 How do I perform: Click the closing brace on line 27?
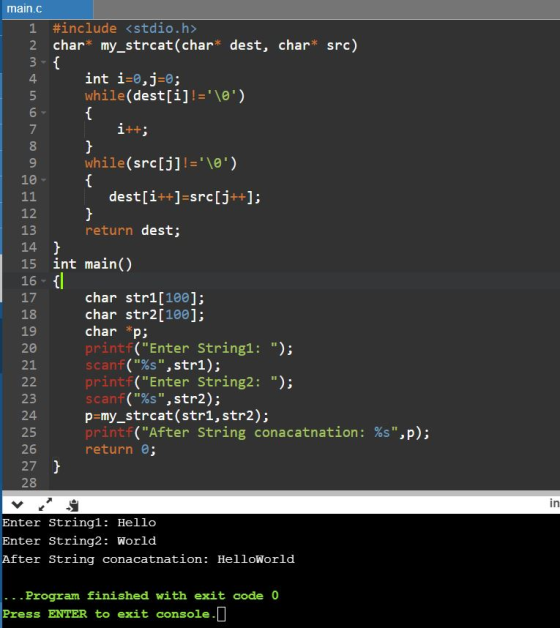click(56, 466)
